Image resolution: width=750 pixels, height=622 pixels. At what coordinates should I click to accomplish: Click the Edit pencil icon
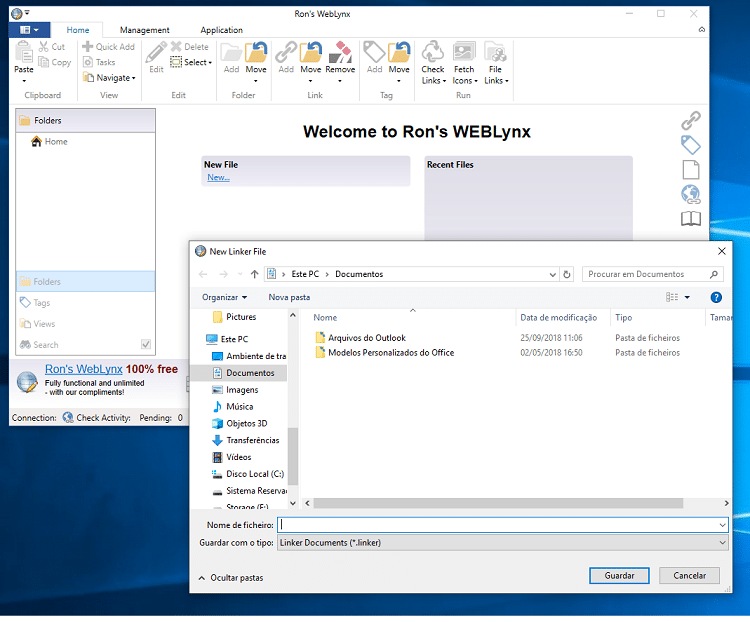[x=156, y=52]
